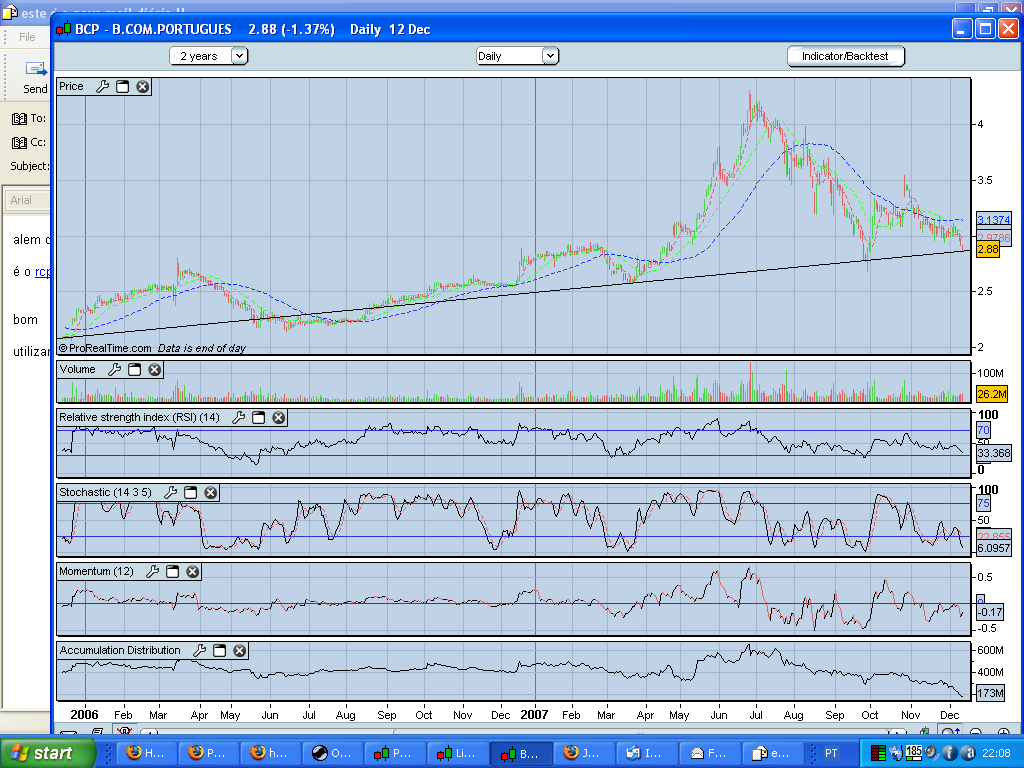This screenshot has height=768, width=1024.
Task: Click the Indicator/Backtest button
Action: (x=846, y=56)
